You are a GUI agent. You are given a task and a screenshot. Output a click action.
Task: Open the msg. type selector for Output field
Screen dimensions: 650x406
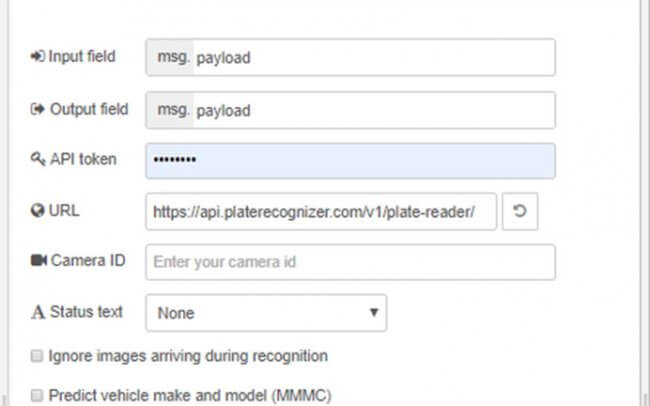click(170, 110)
